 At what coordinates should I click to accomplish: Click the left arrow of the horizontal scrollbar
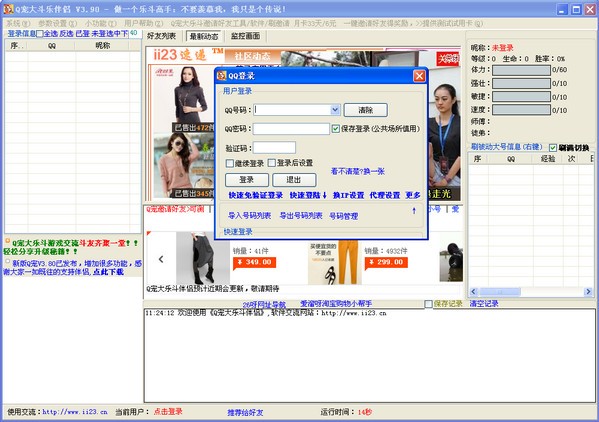point(473,291)
